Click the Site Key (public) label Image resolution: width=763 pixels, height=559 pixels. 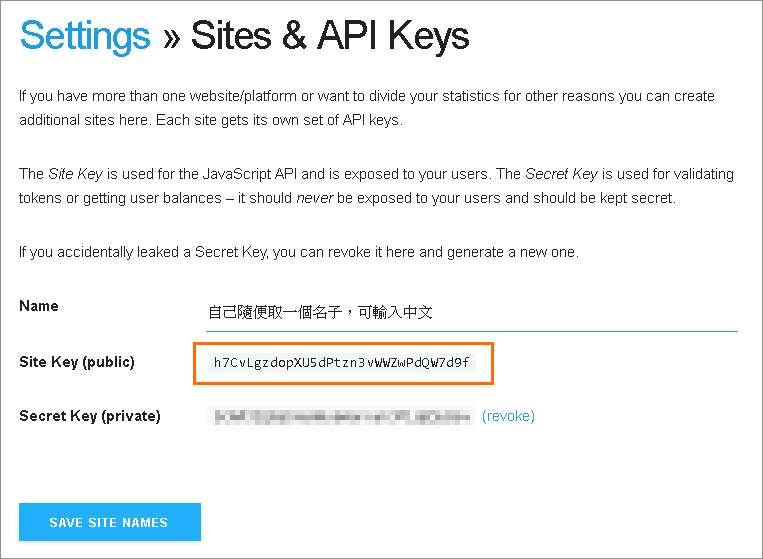[x=77, y=362]
